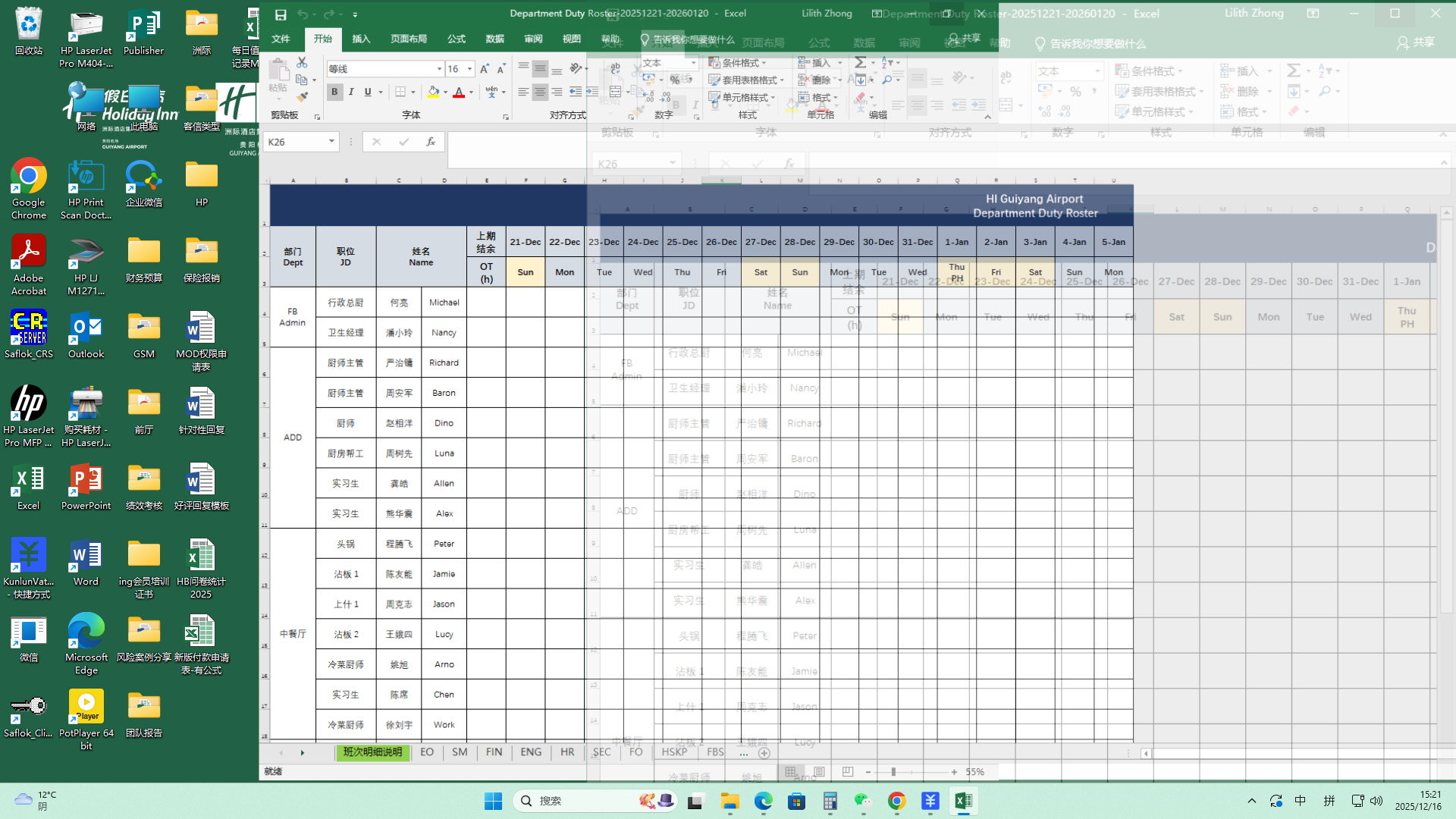Open the 插入 ribbon tab
Viewport: 1456px width, 819px height.
(361, 39)
